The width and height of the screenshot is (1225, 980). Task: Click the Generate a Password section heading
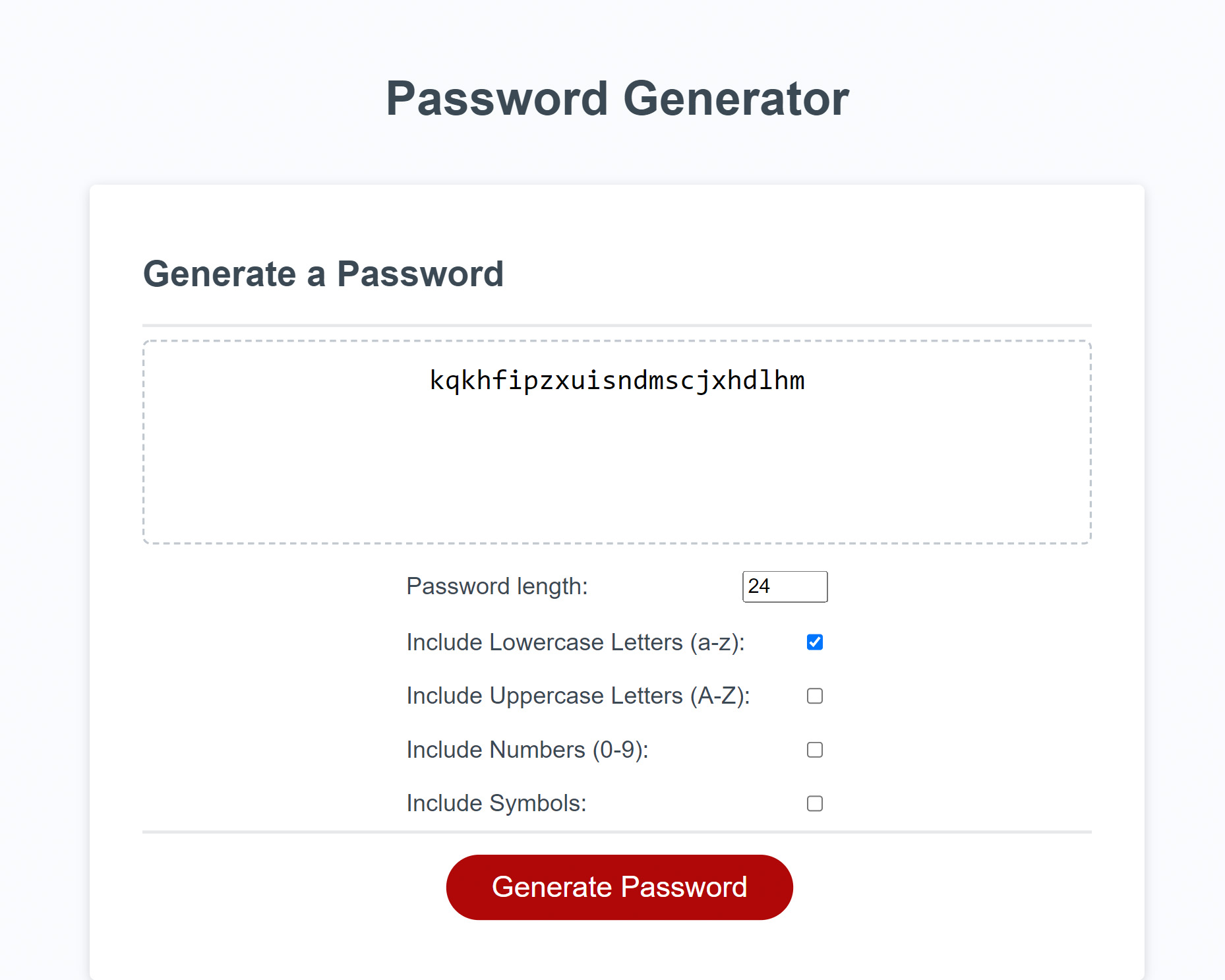[324, 274]
